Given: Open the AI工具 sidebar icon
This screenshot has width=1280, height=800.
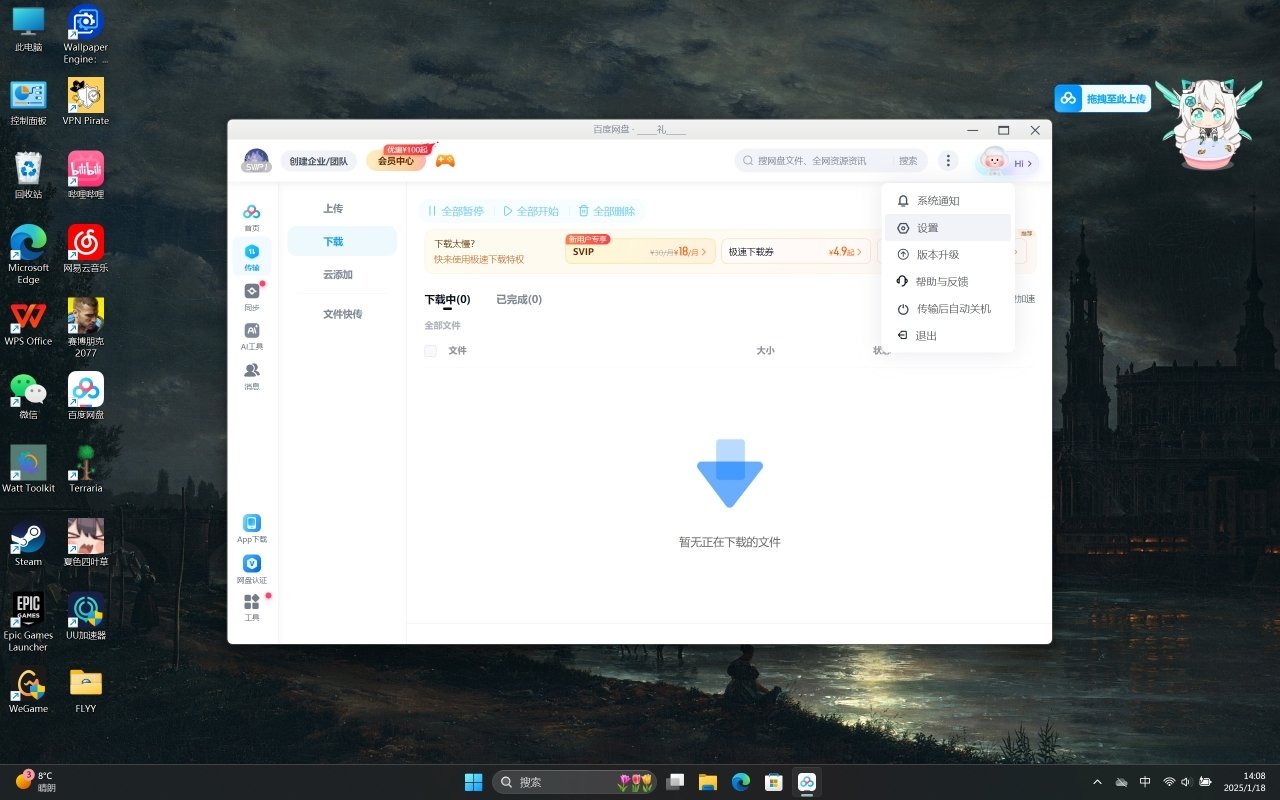Looking at the screenshot, I should tap(252, 336).
